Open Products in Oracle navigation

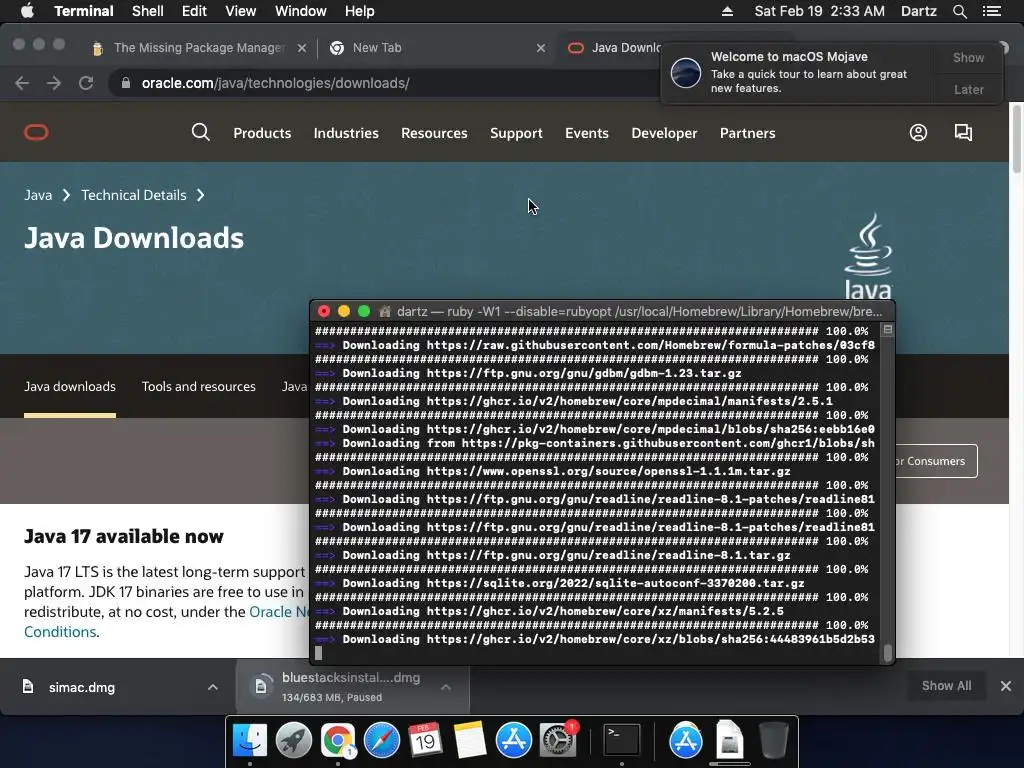[x=262, y=133]
